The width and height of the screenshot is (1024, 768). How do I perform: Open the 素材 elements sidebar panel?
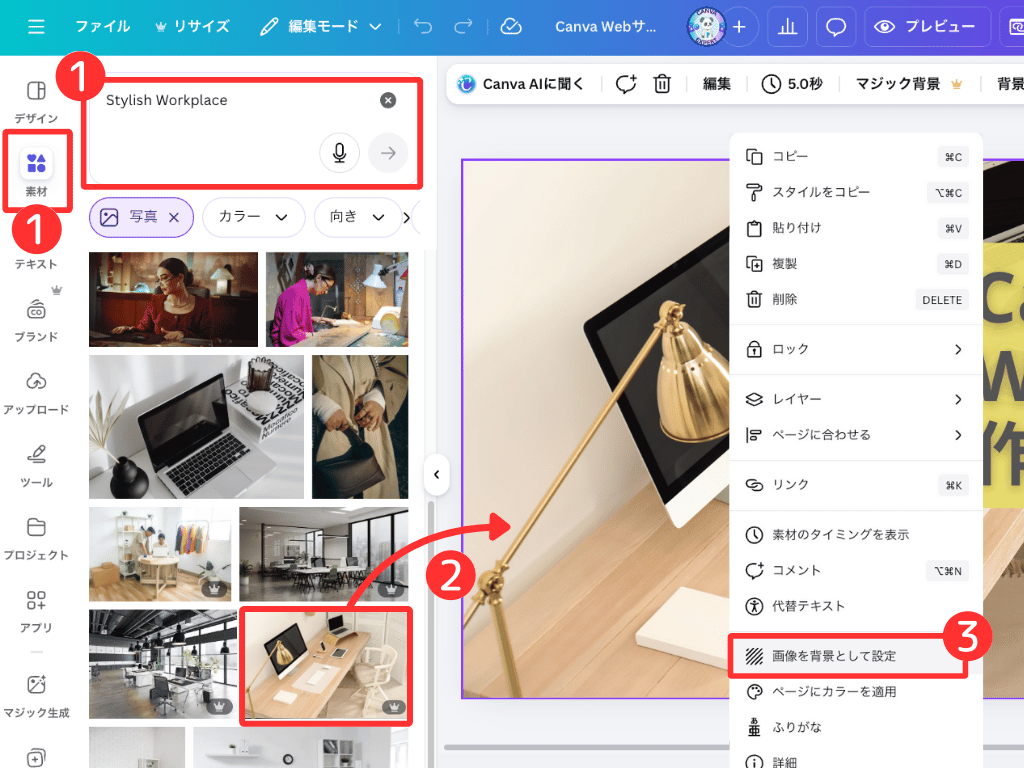click(36, 171)
